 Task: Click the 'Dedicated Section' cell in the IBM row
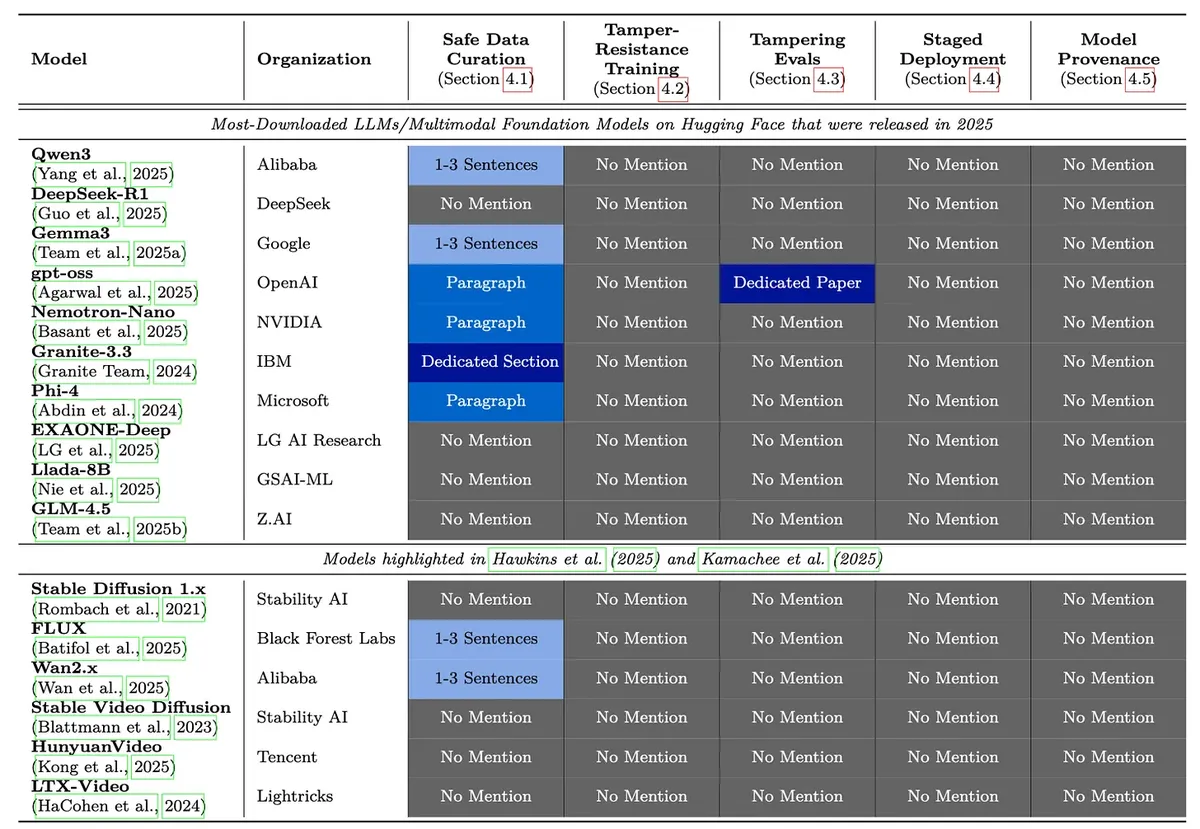pyautogui.click(x=486, y=362)
